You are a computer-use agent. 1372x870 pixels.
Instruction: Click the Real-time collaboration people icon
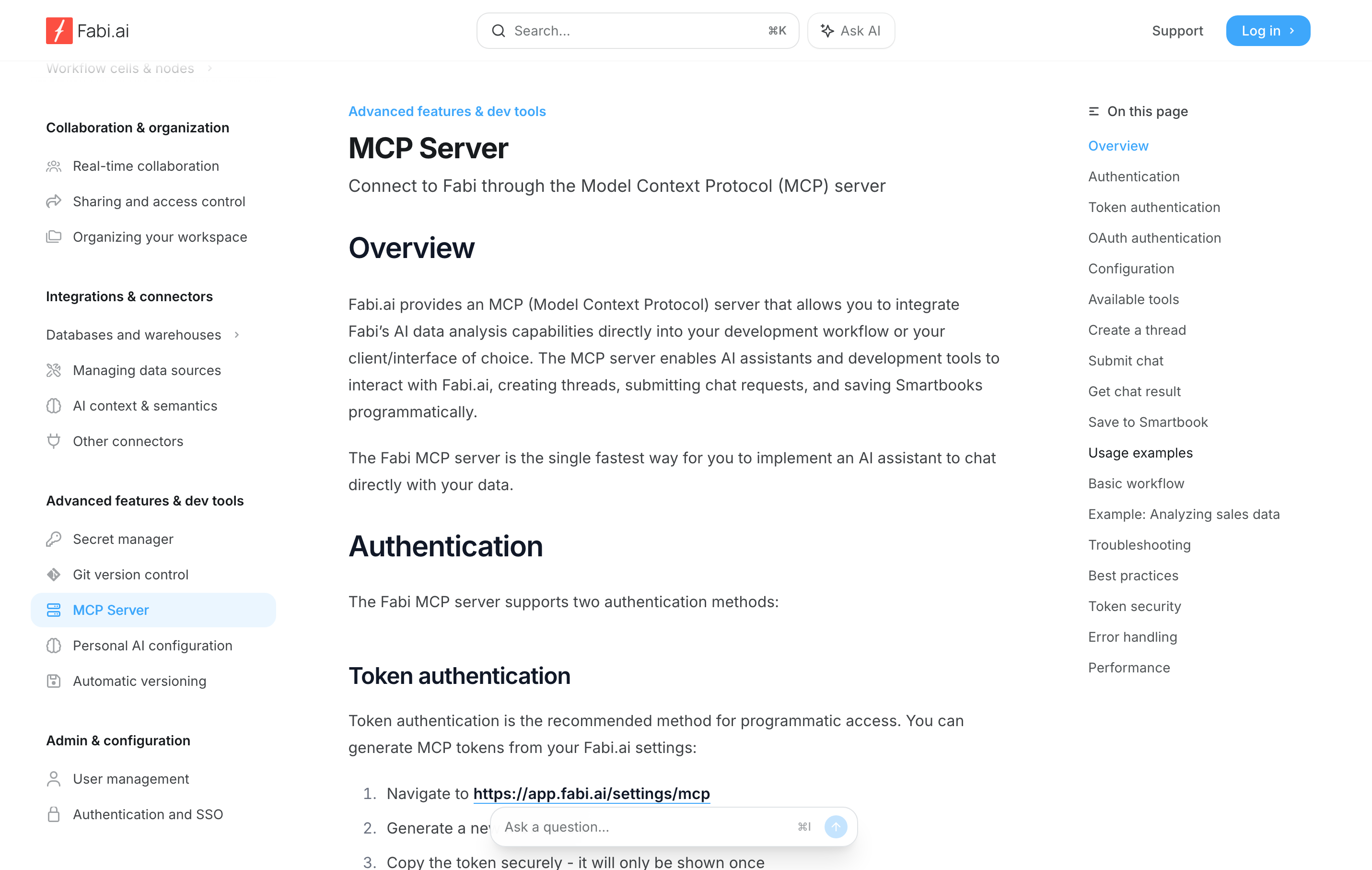pos(54,166)
